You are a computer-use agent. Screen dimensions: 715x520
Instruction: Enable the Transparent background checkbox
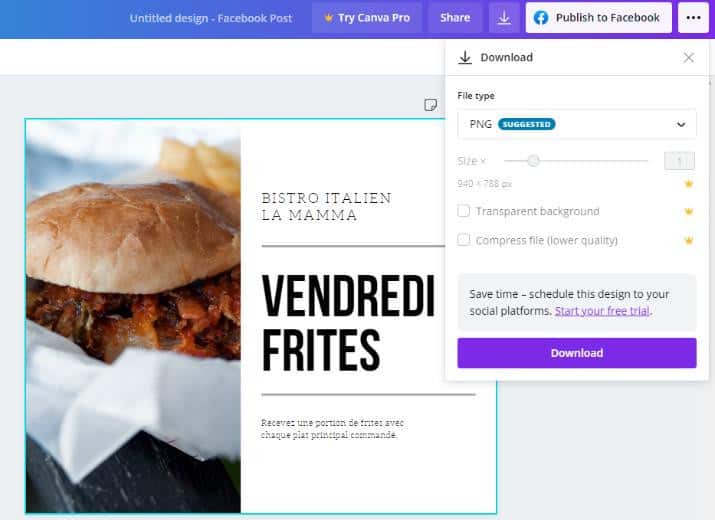(463, 211)
